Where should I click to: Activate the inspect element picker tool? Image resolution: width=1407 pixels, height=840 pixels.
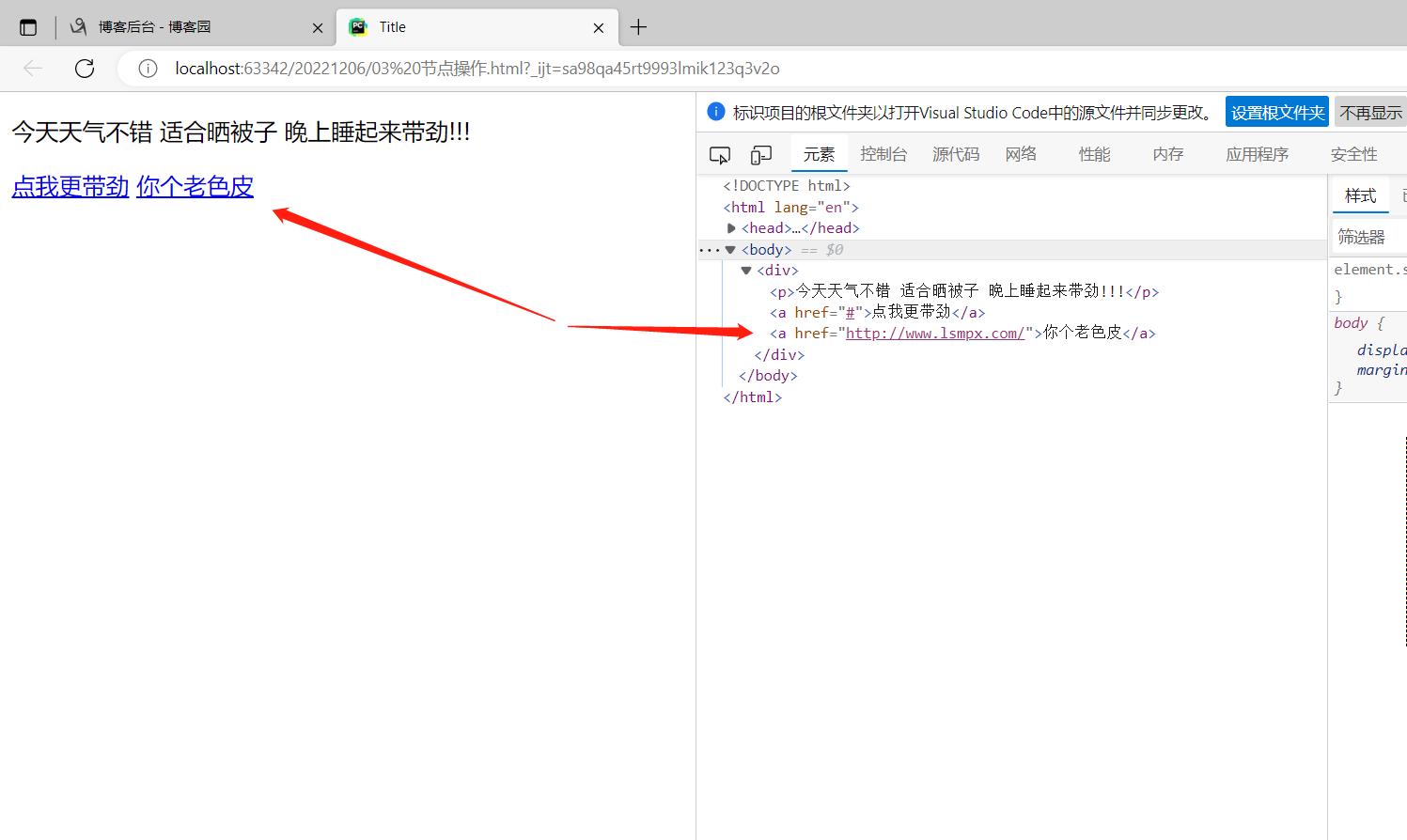pos(720,155)
